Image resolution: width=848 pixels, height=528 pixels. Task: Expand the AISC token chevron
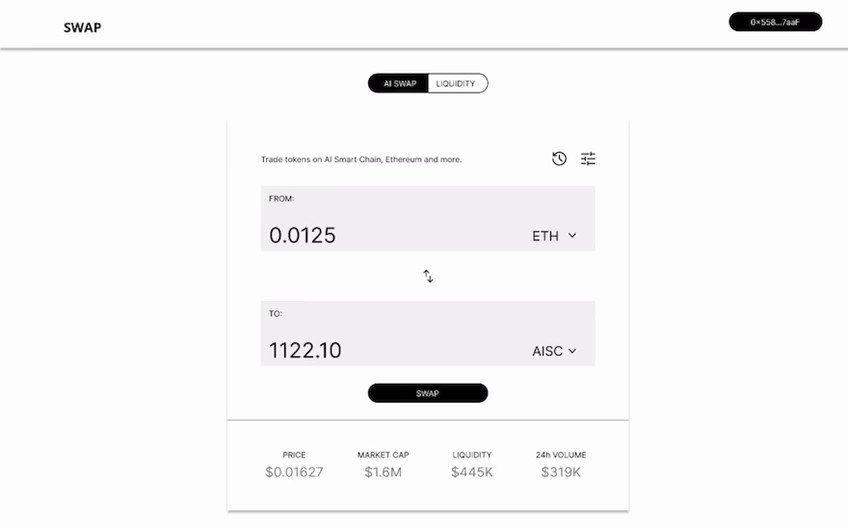point(572,351)
